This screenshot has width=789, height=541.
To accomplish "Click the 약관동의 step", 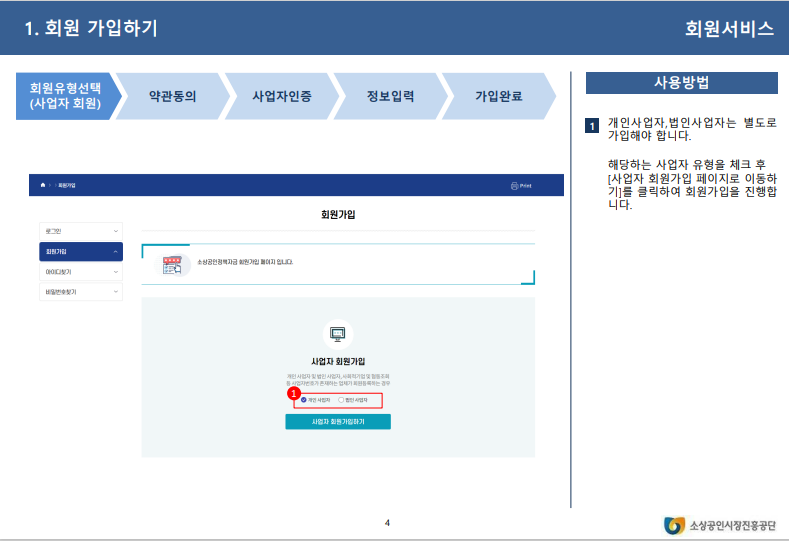I will 173,96.
